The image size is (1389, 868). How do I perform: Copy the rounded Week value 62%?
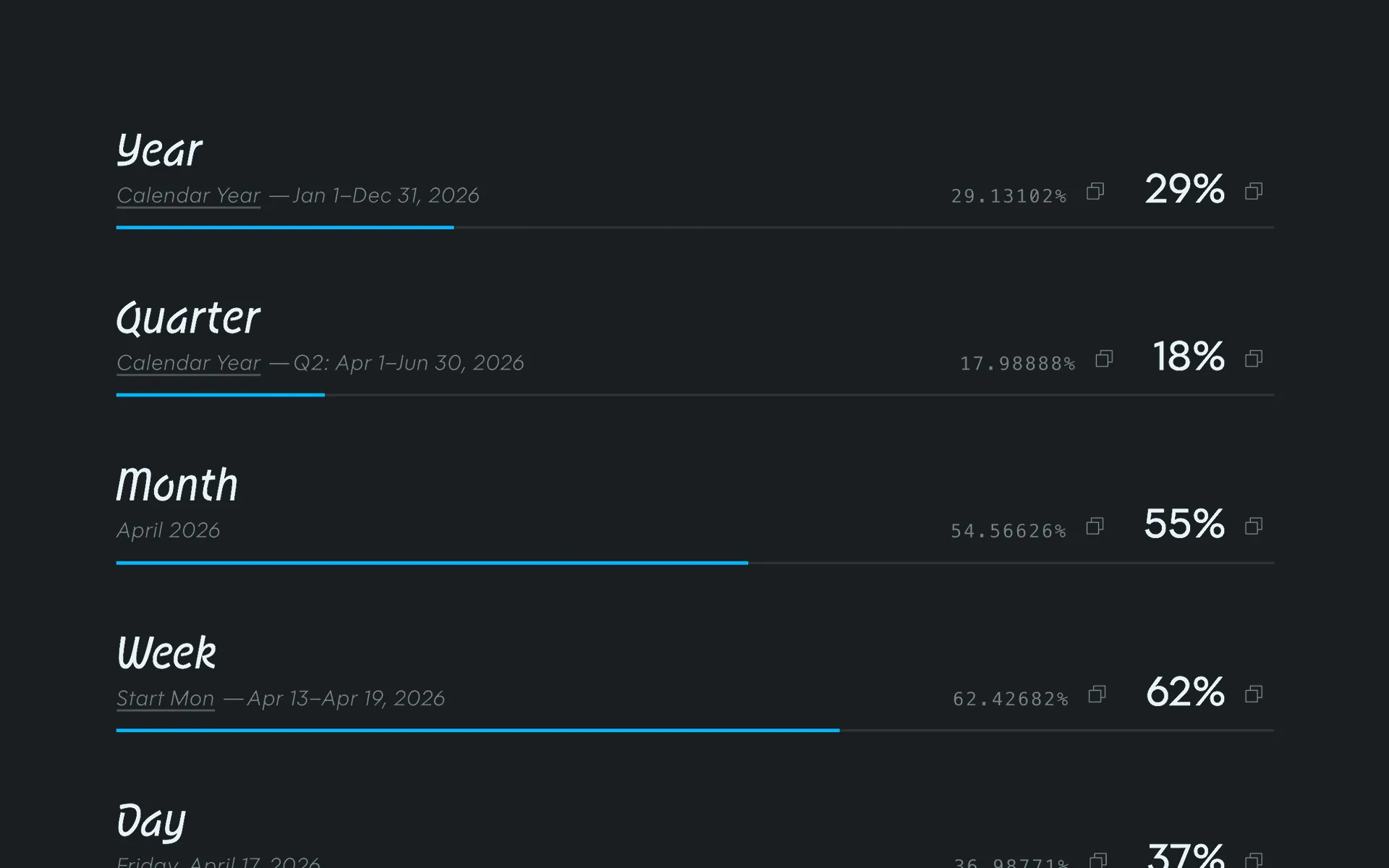click(x=1254, y=695)
